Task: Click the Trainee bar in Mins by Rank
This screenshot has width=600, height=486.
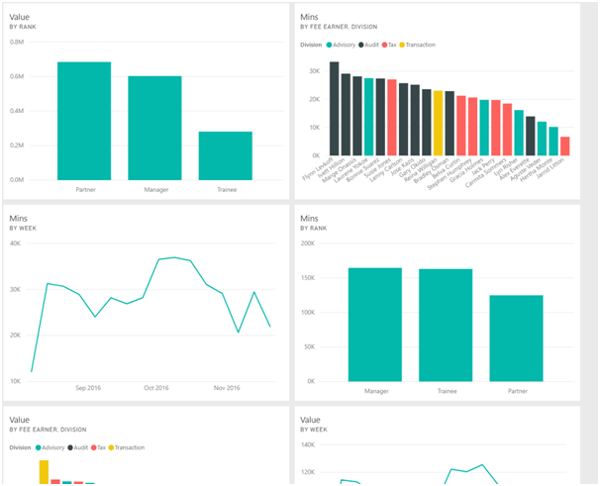Action: [444, 325]
